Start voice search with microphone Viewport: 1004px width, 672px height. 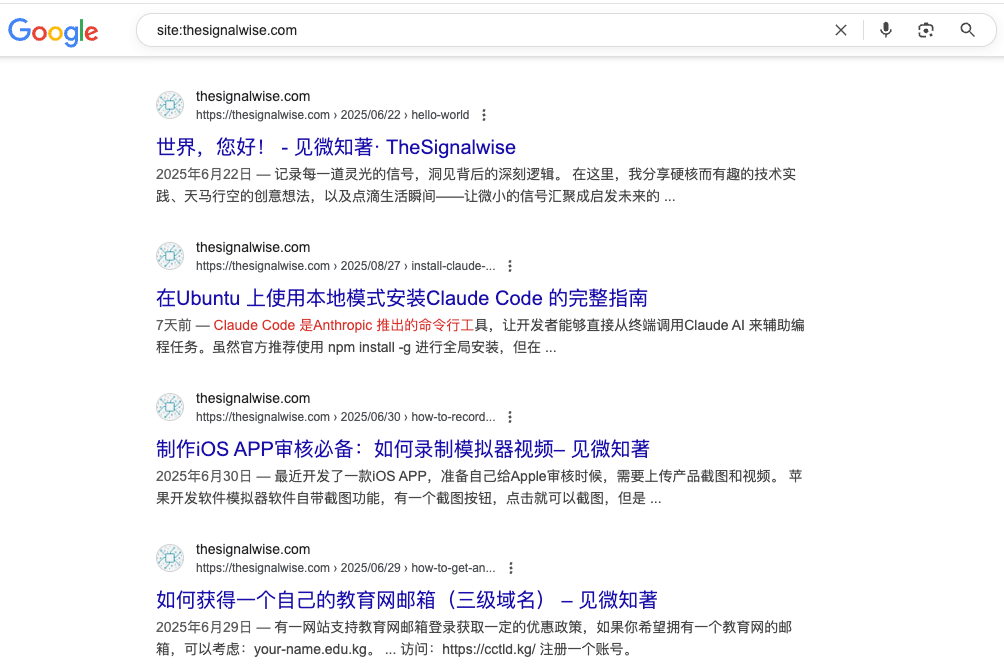[885, 30]
